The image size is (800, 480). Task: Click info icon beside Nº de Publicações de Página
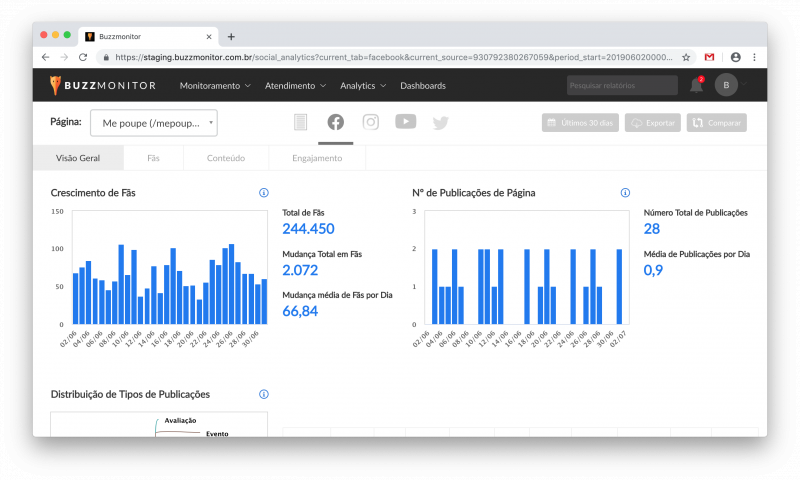pyautogui.click(x=625, y=193)
